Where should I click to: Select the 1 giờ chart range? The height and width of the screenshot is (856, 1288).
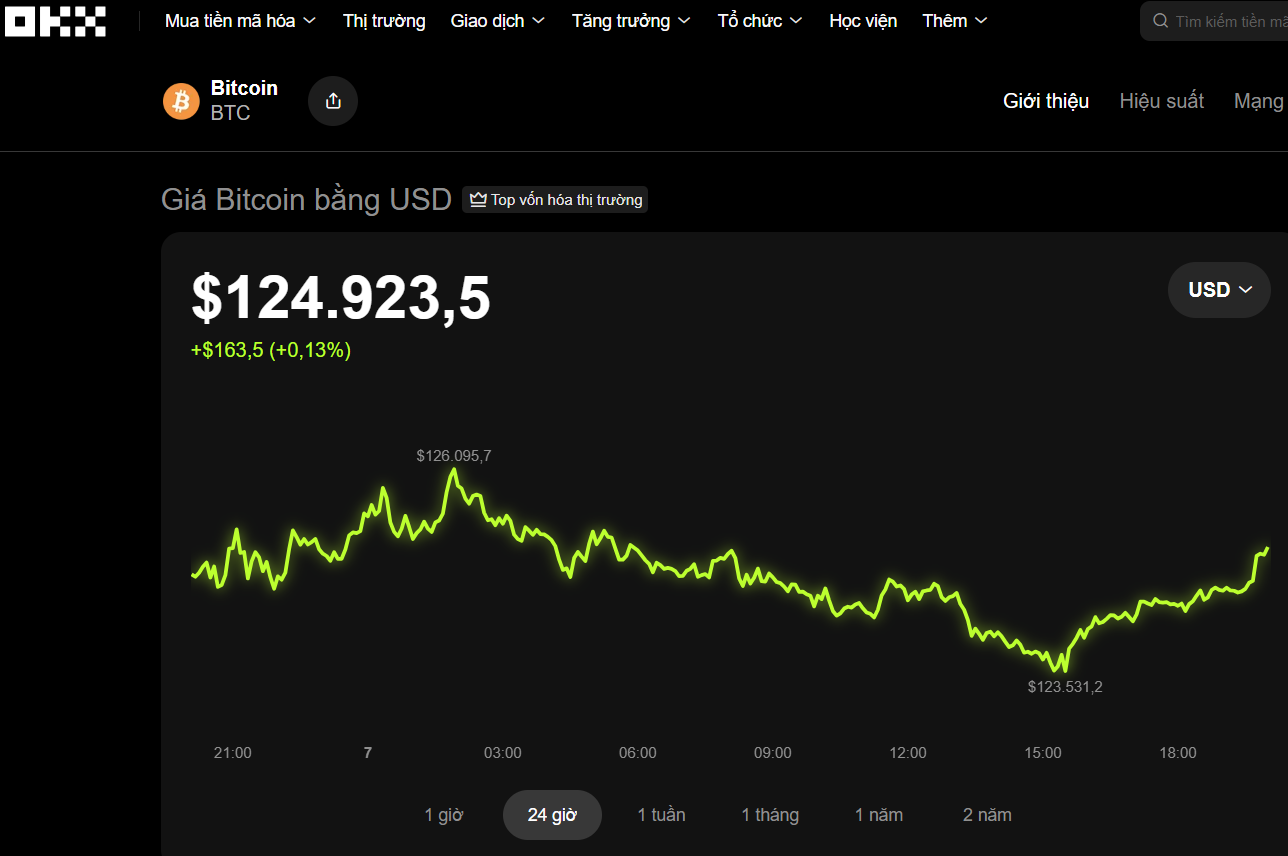point(444,815)
